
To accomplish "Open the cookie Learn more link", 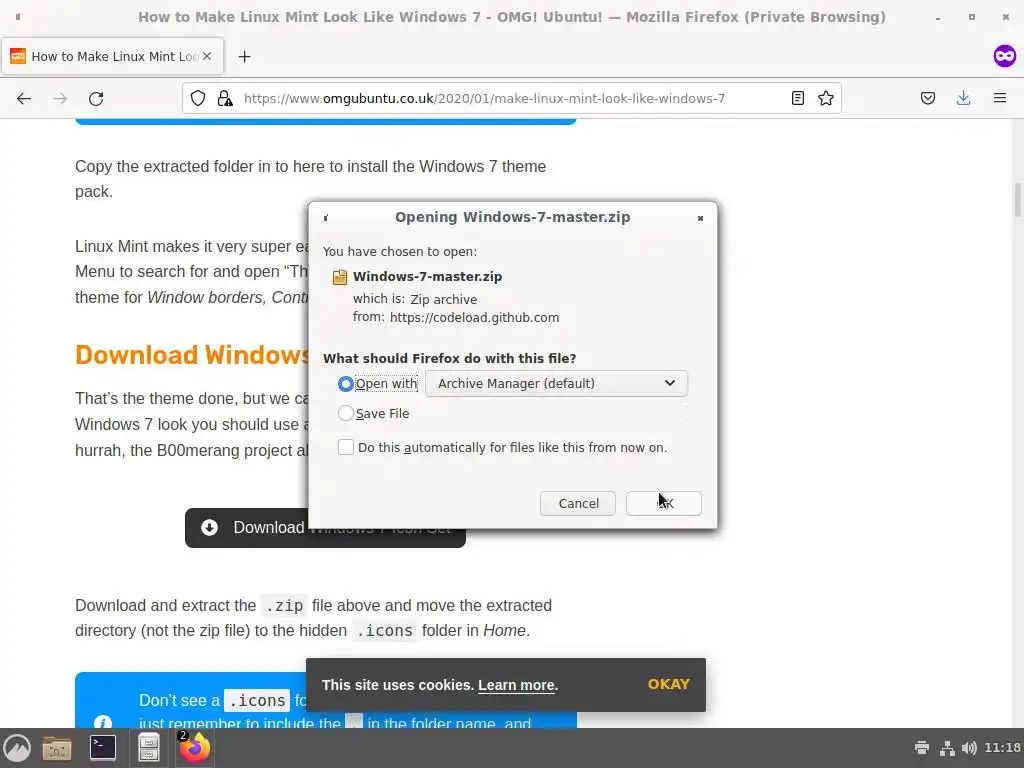I will [x=516, y=685].
